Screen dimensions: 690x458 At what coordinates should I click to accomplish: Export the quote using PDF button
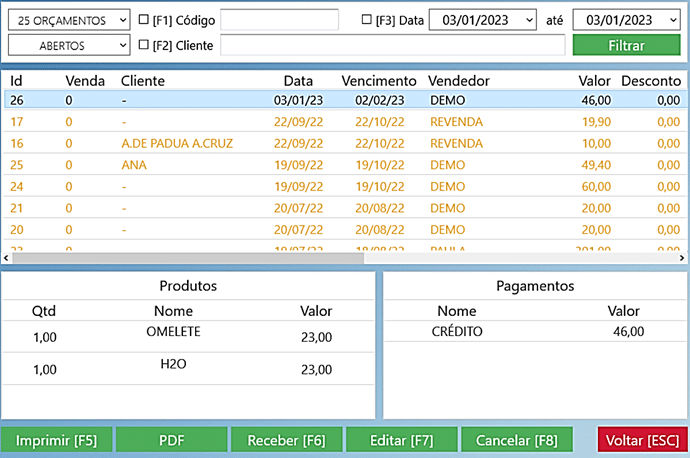(171, 440)
